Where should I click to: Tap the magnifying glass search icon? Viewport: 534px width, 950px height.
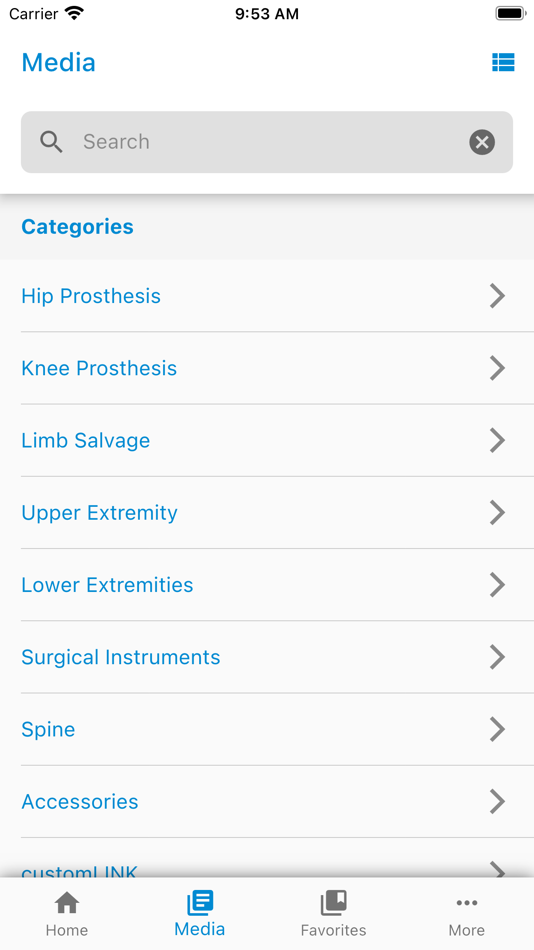point(52,142)
